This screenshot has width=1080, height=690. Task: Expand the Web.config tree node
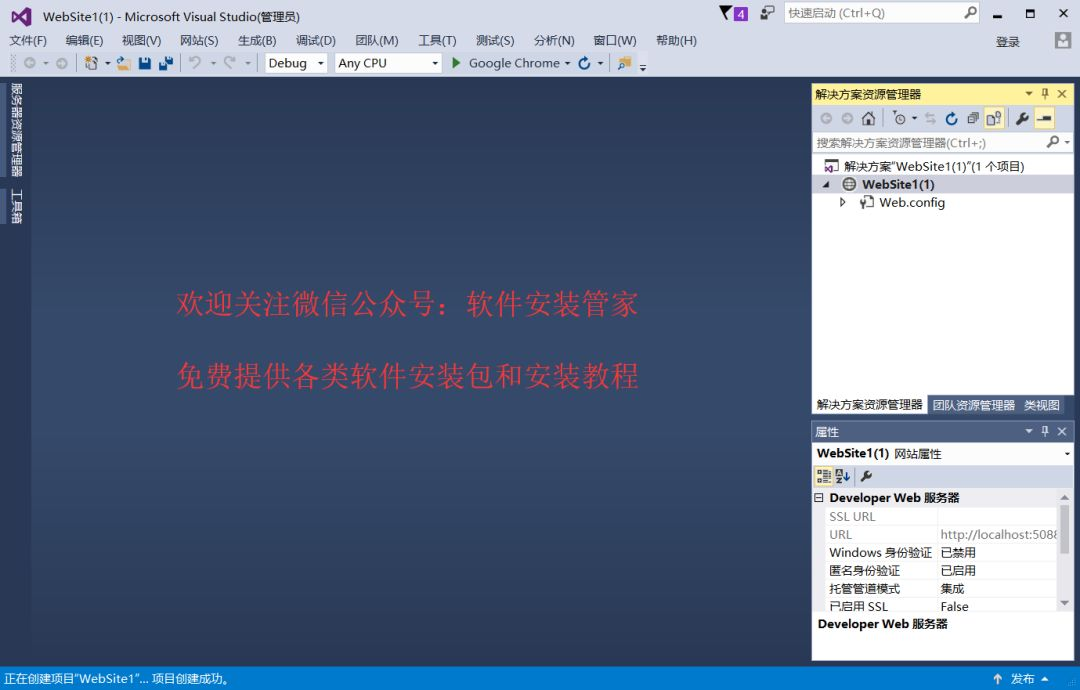pyautogui.click(x=842, y=202)
